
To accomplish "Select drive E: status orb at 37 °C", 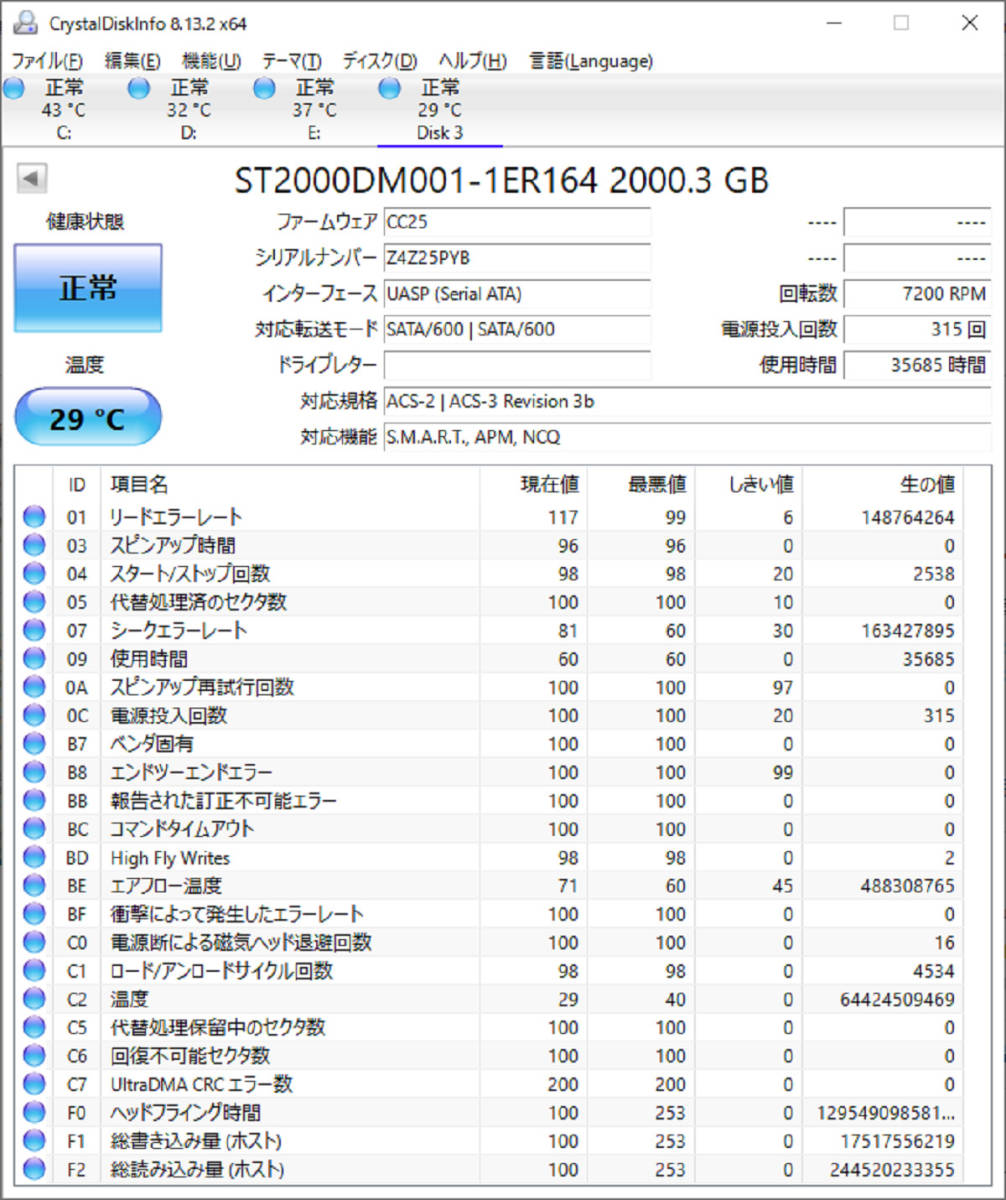I will (x=264, y=89).
